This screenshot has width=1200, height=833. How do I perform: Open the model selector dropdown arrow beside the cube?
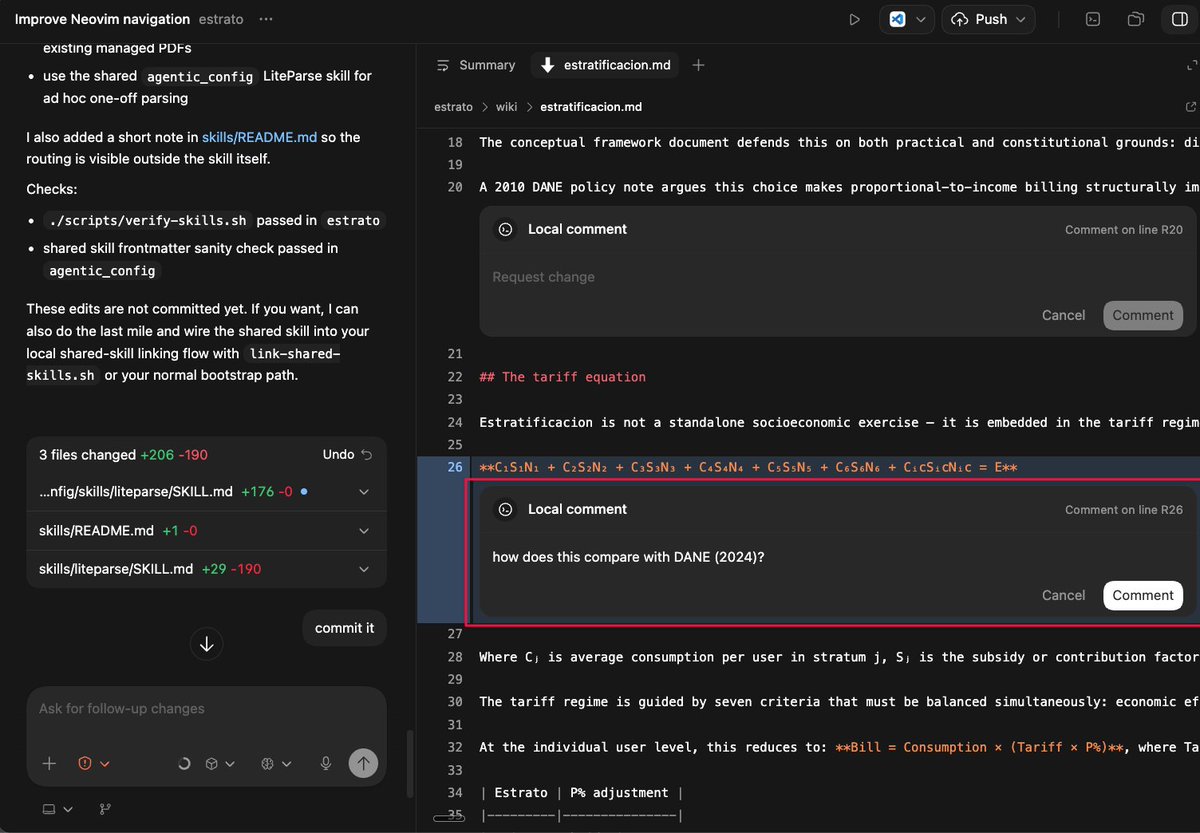[x=230, y=764]
